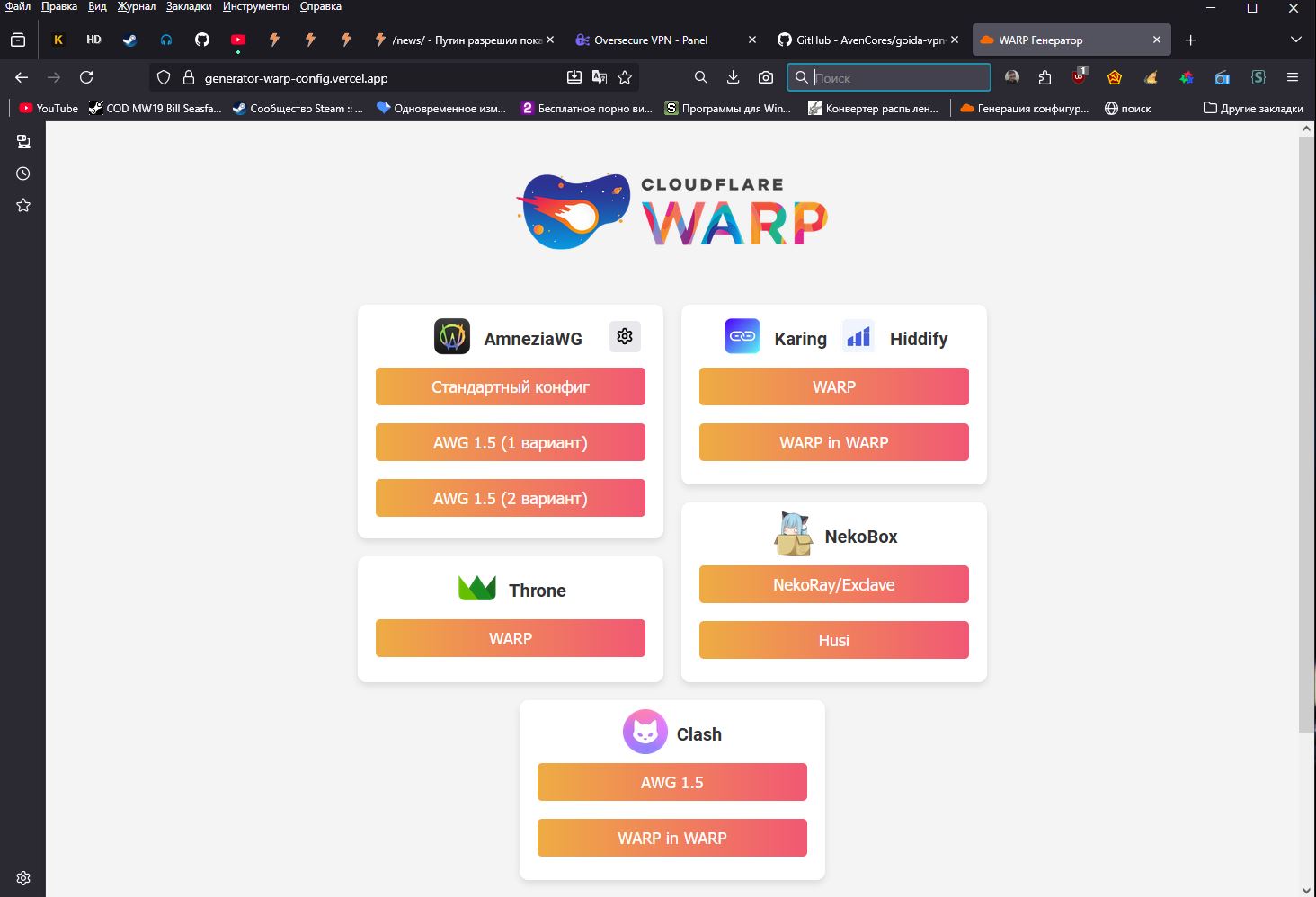
Task: Switch to the pinned HD tab
Action: (94, 40)
